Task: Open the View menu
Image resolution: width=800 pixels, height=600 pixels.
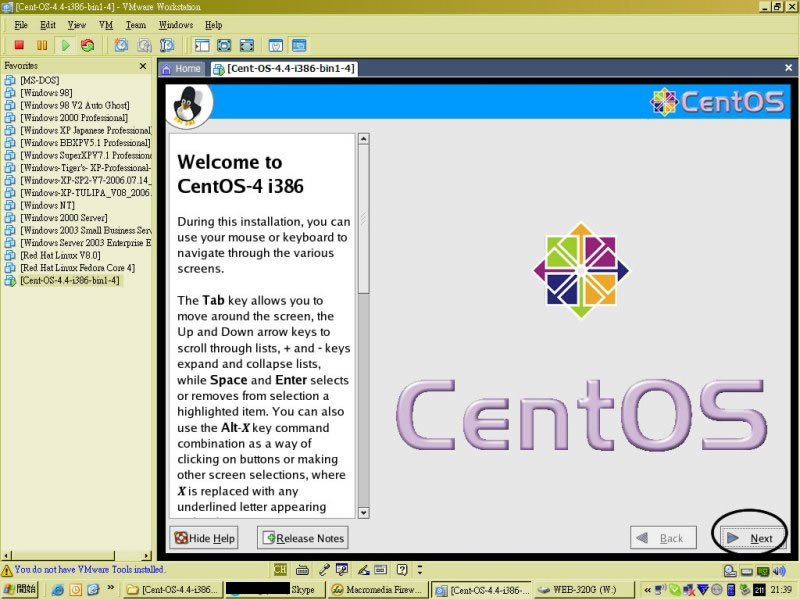Action: point(77,25)
